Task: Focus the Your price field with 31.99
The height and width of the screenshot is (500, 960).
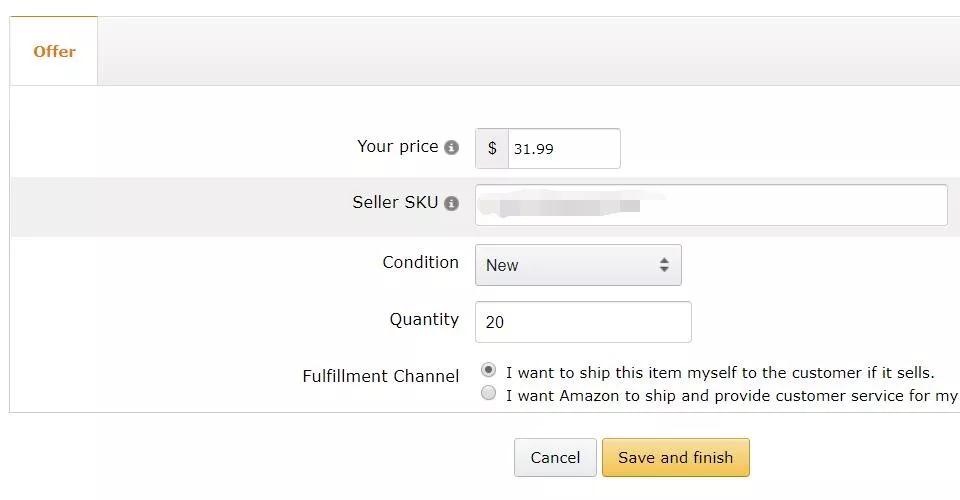Action: click(x=563, y=149)
